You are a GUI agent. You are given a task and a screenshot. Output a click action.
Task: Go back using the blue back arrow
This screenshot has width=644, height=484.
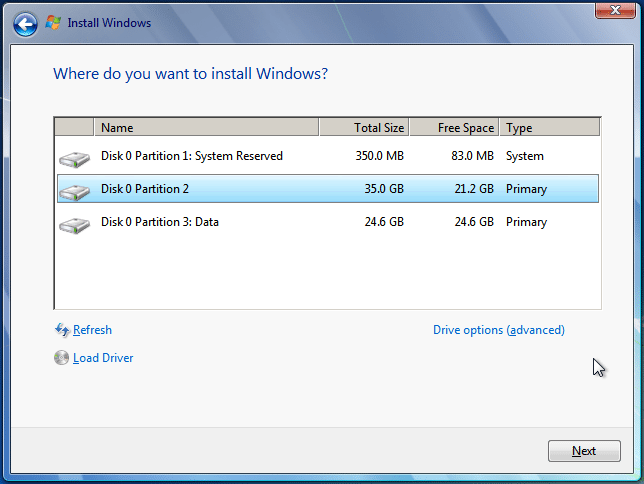[x=25, y=24]
